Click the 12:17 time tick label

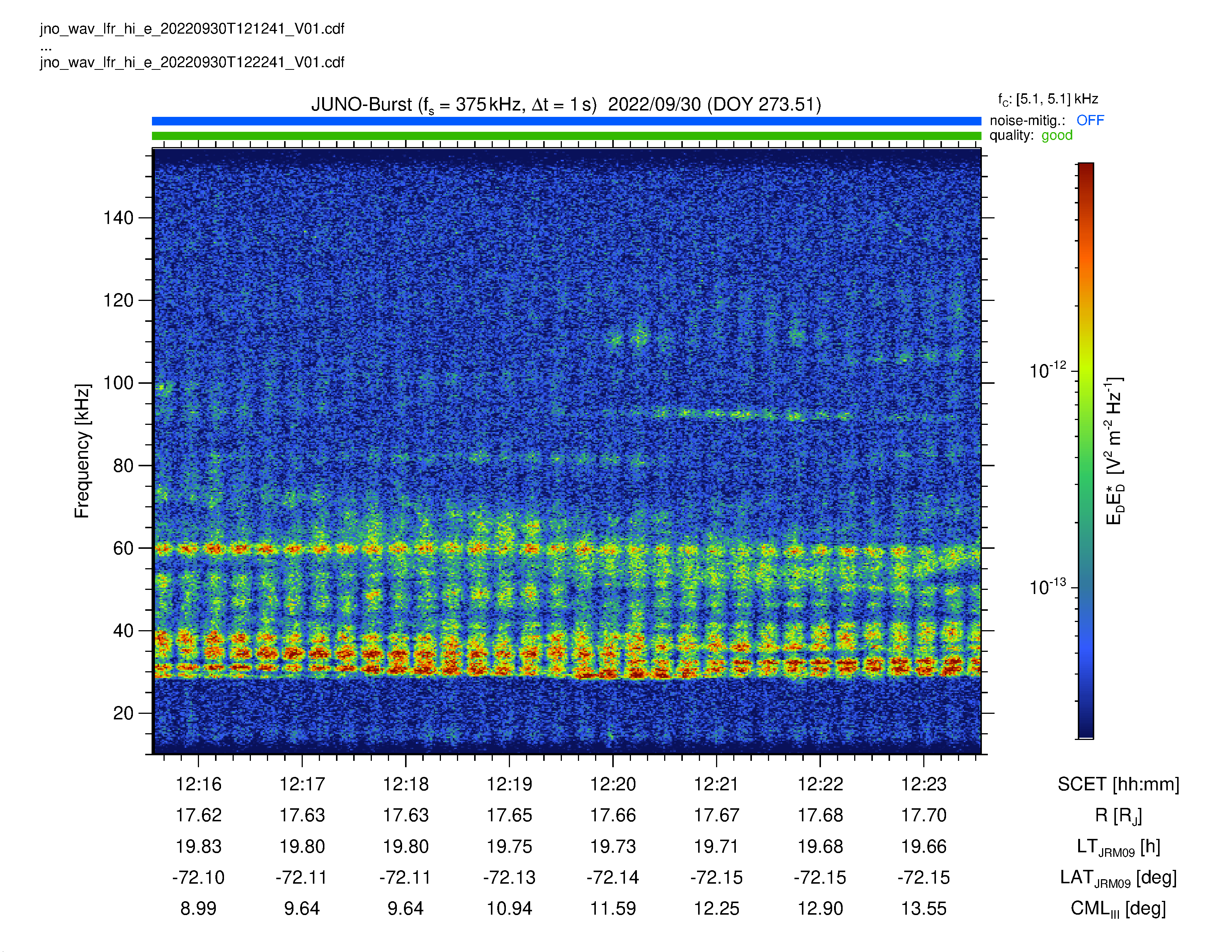pos(302,784)
